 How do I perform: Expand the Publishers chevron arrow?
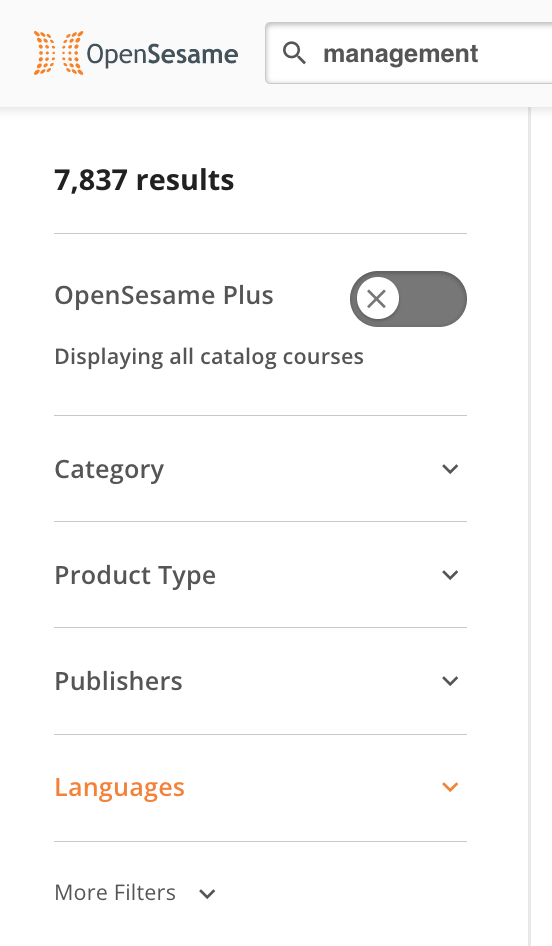[450, 681]
